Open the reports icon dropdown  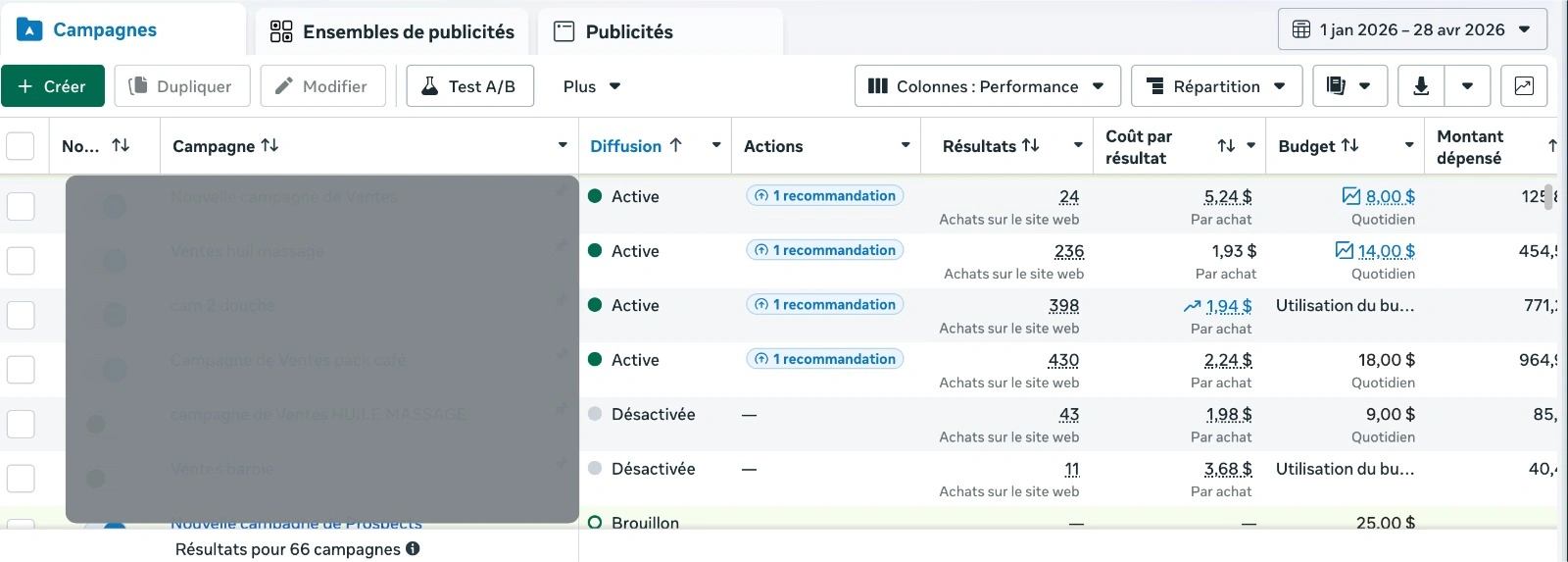click(x=1349, y=86)
